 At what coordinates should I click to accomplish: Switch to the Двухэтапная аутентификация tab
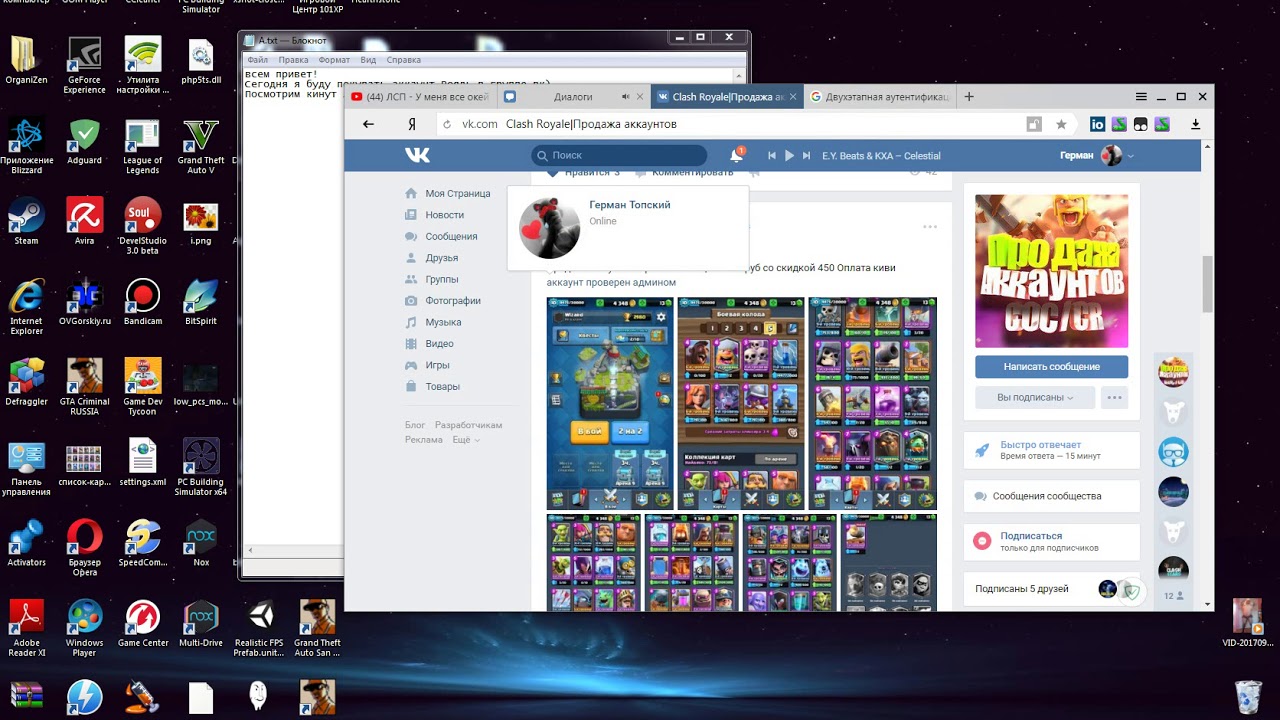[x=880, y=97]
